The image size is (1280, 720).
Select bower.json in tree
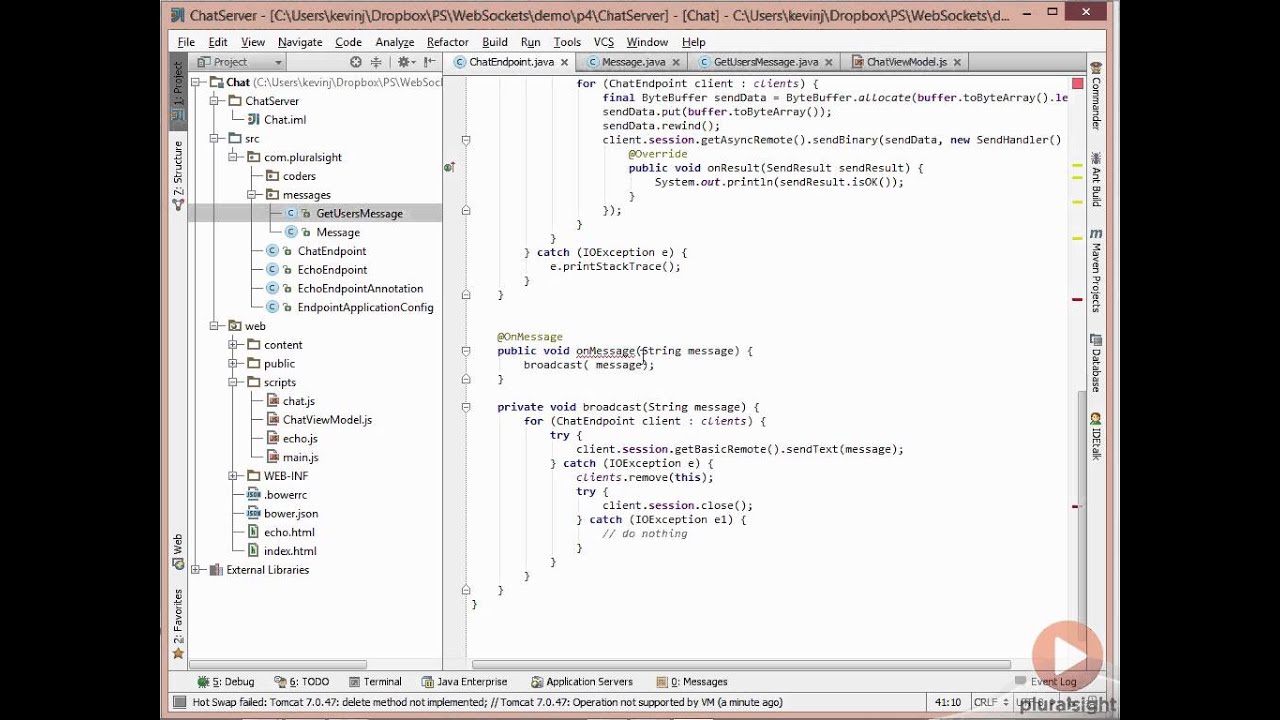pyautogui.click(x=291, y=514)
